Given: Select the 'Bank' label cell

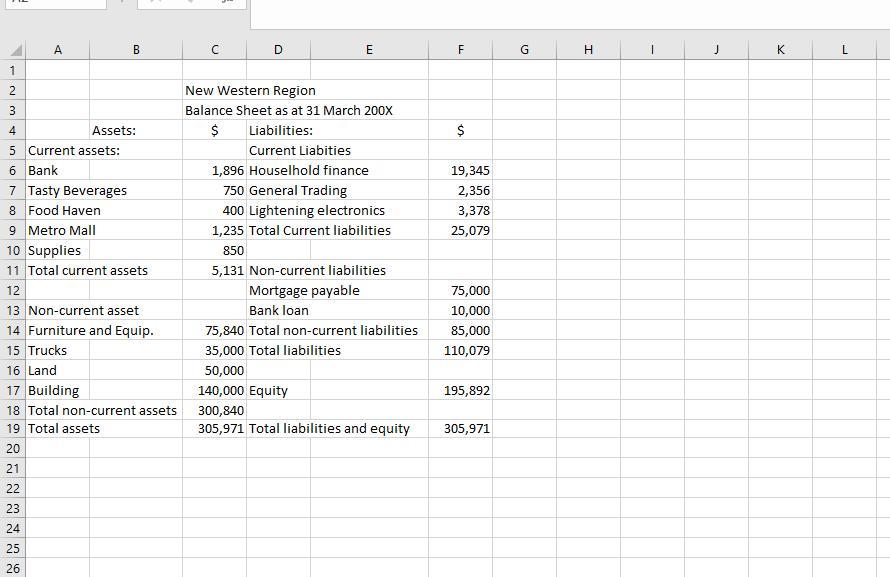Looking at the screenshot, I should coord(57,170).
